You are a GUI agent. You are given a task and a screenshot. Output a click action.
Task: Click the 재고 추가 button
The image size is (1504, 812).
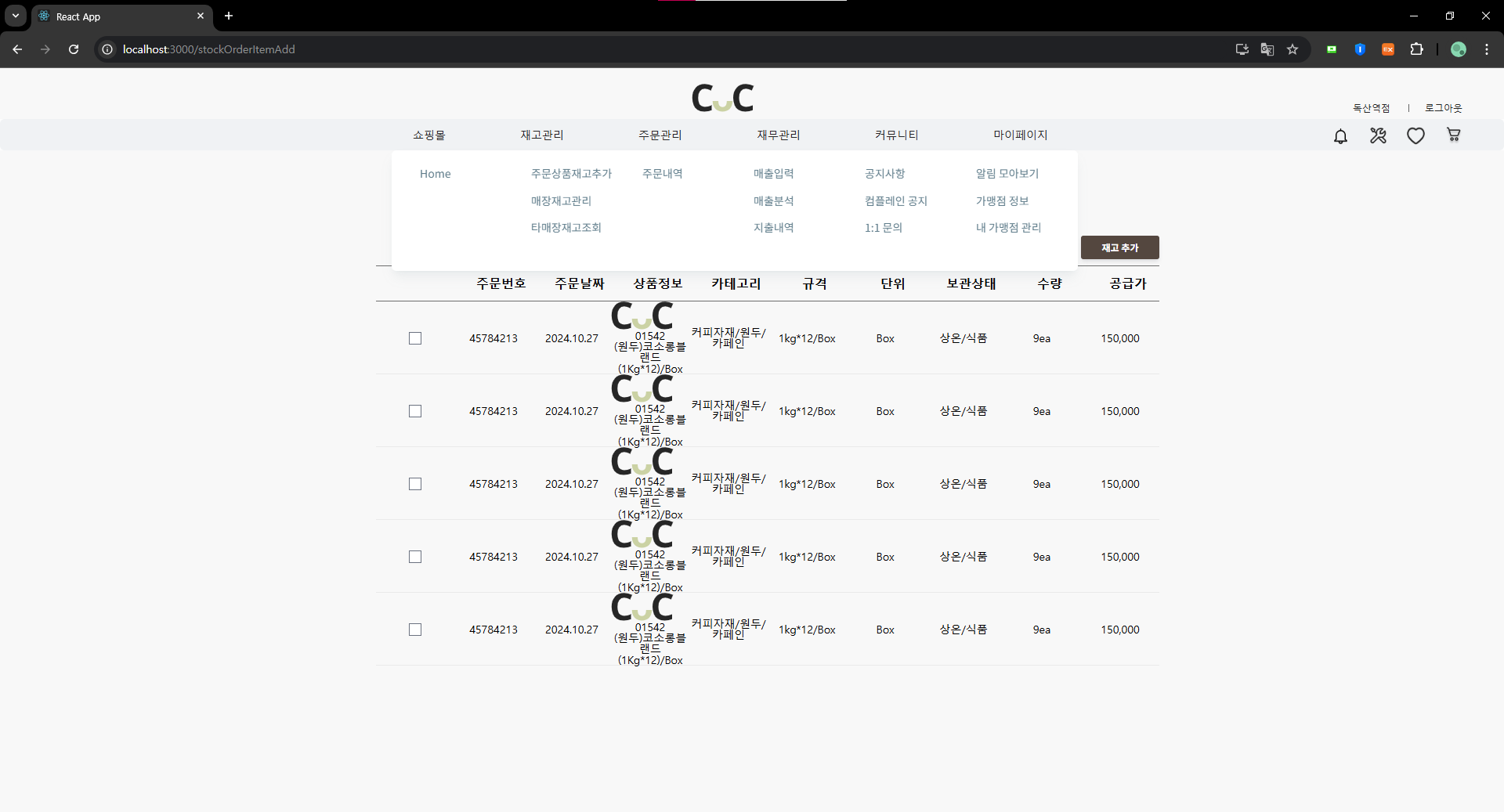[x=1120, y=247]
